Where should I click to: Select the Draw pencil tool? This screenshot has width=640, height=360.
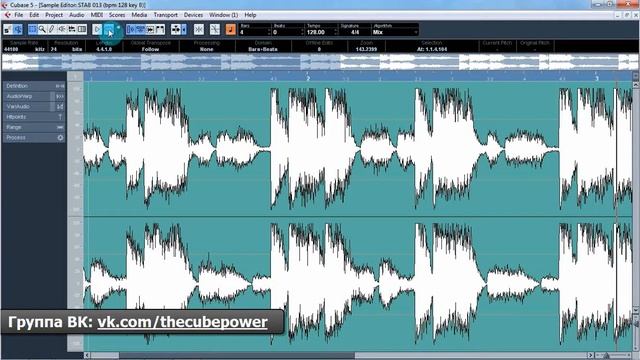[52, 29]
